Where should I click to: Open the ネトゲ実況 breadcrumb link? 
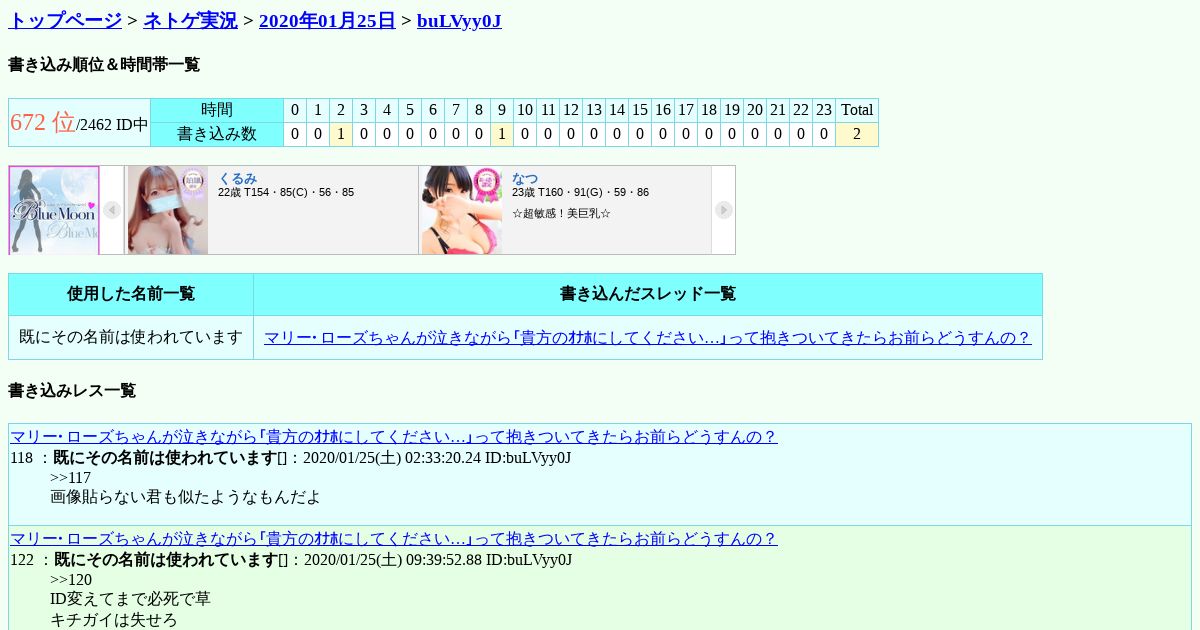[190, 20]
